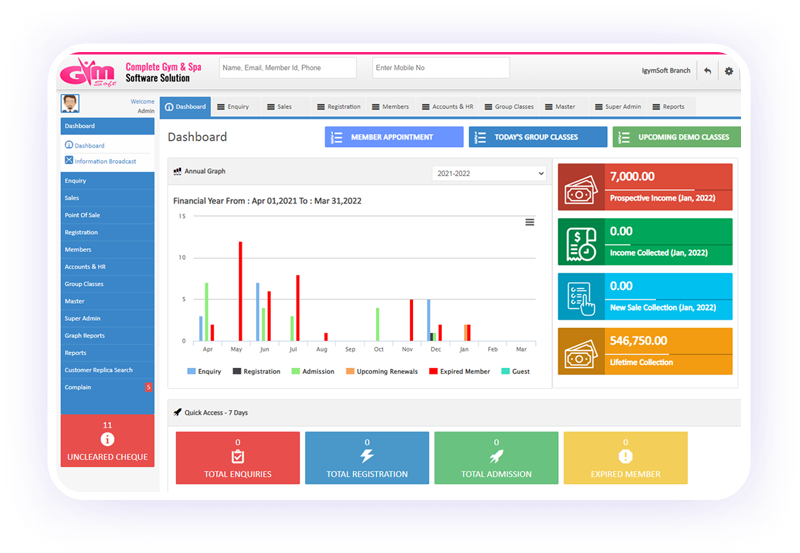Screen dimensions: 800x553
Task: Click the Annual Graph chart icon
Action: coord(177,171)
